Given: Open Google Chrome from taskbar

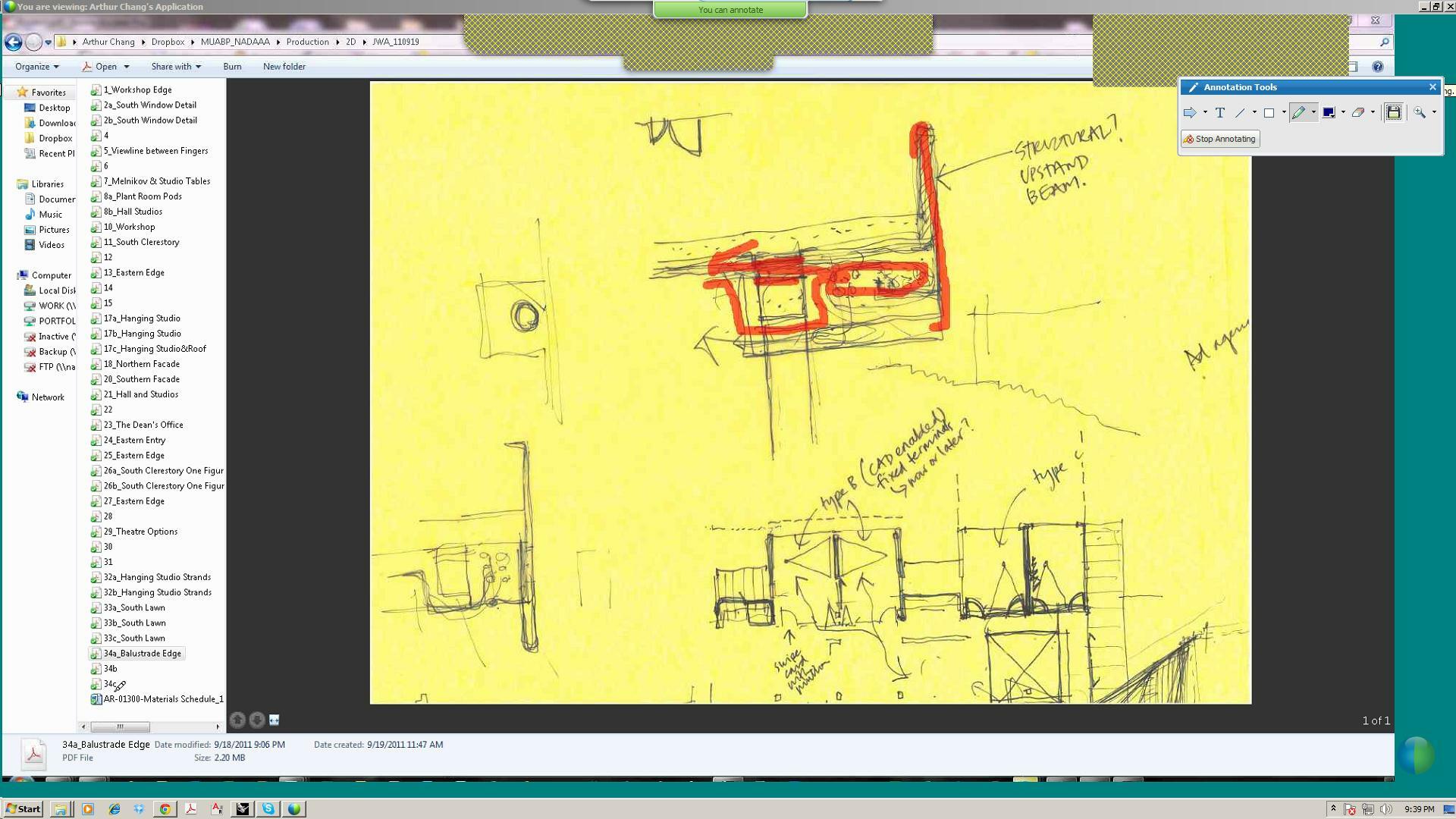Looking at the screenshot, I should (x=165, y=809).
